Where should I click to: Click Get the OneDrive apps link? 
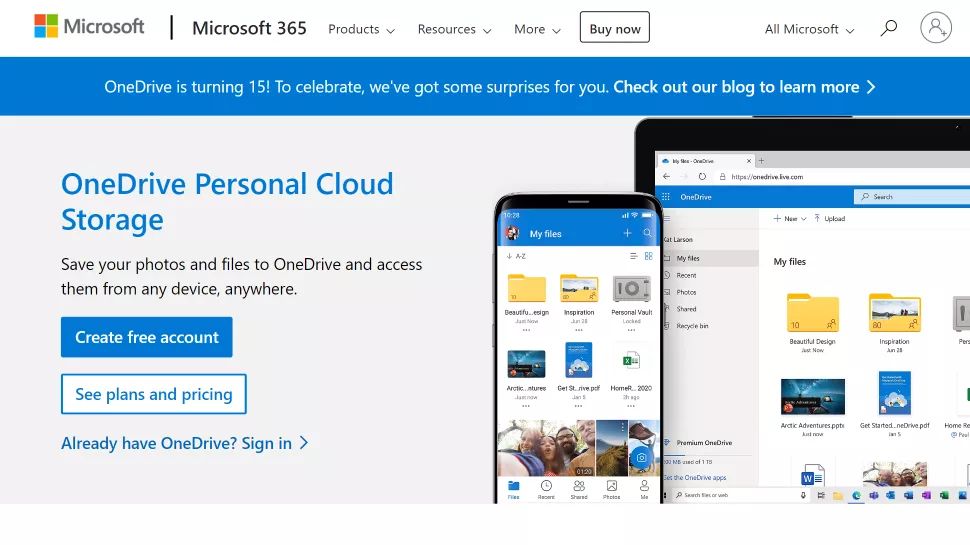coord(695,478)
